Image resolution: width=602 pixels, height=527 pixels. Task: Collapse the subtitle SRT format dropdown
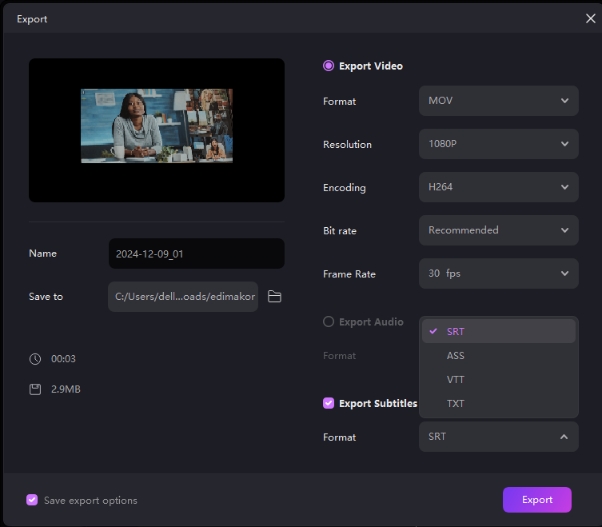[x=498, y=437]
